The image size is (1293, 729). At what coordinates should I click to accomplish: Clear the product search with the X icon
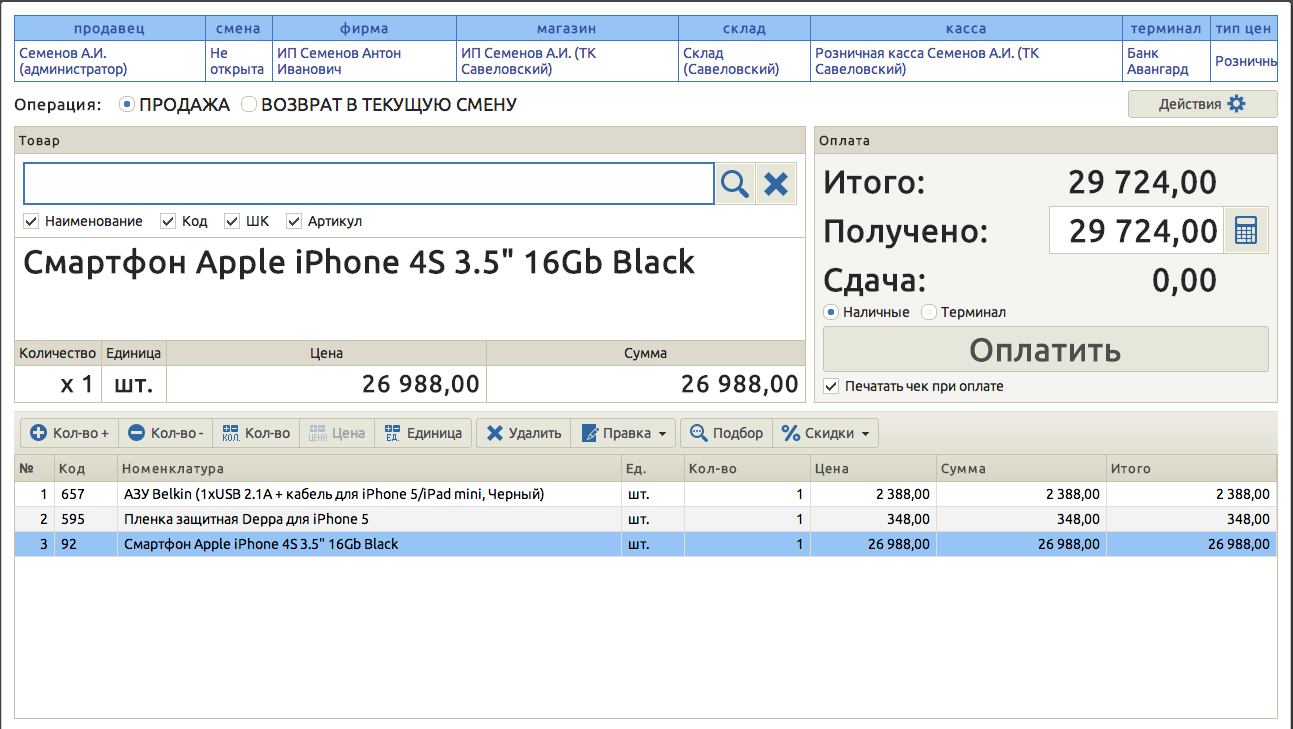(x=776, y=184)
